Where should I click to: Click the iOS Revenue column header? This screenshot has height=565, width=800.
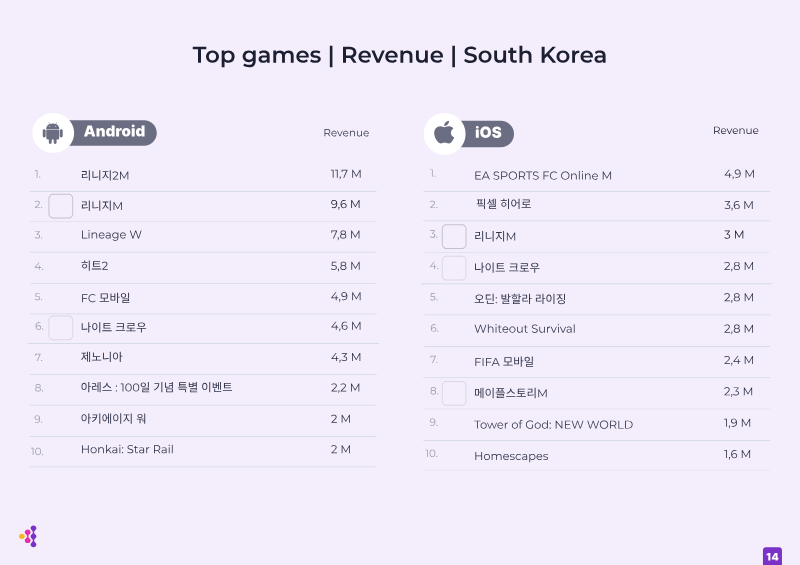[x=735, y=131]
